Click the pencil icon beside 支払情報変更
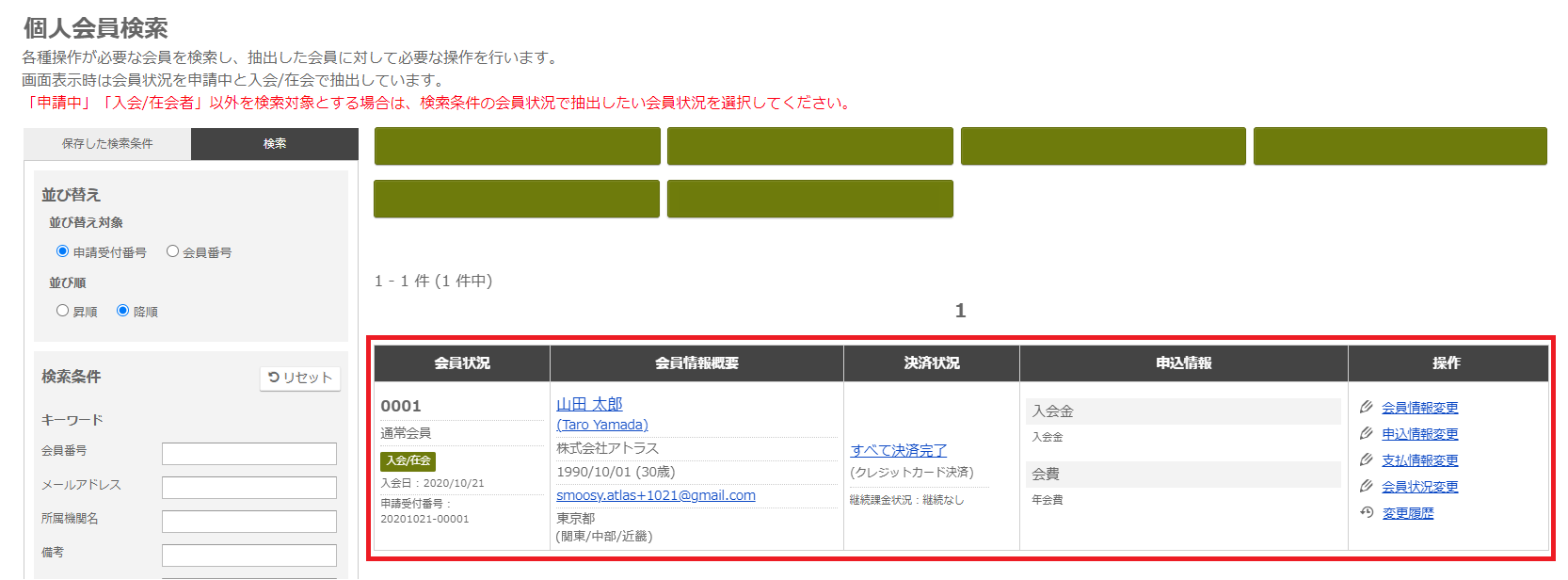This screenshot has width=1568, height=580. click(x=1367, y=459)
